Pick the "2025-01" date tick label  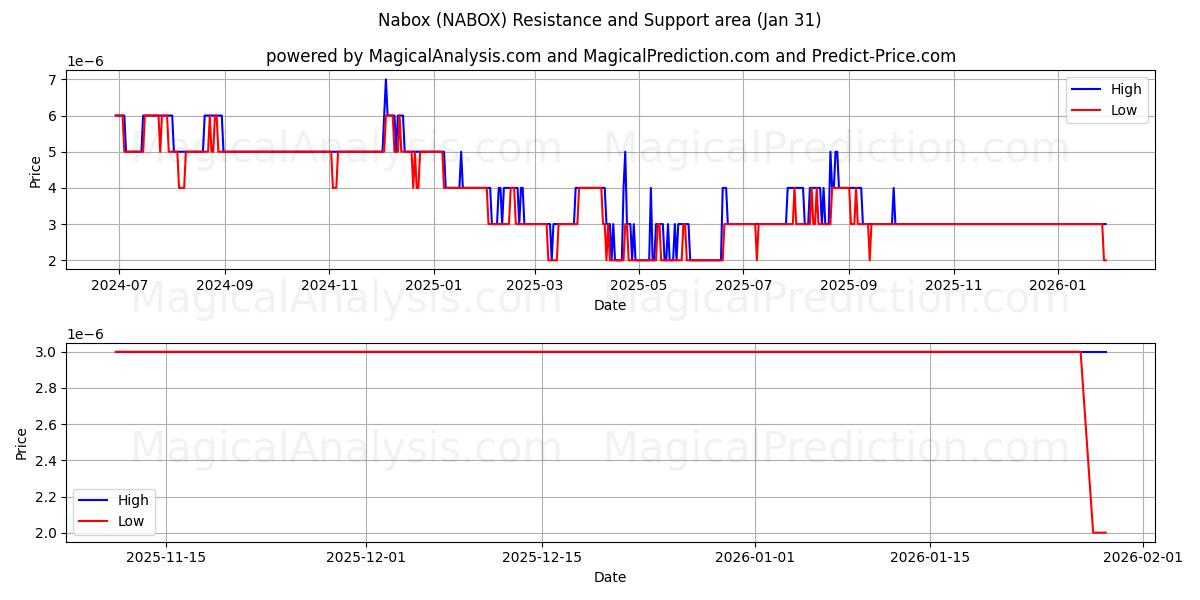434,285
